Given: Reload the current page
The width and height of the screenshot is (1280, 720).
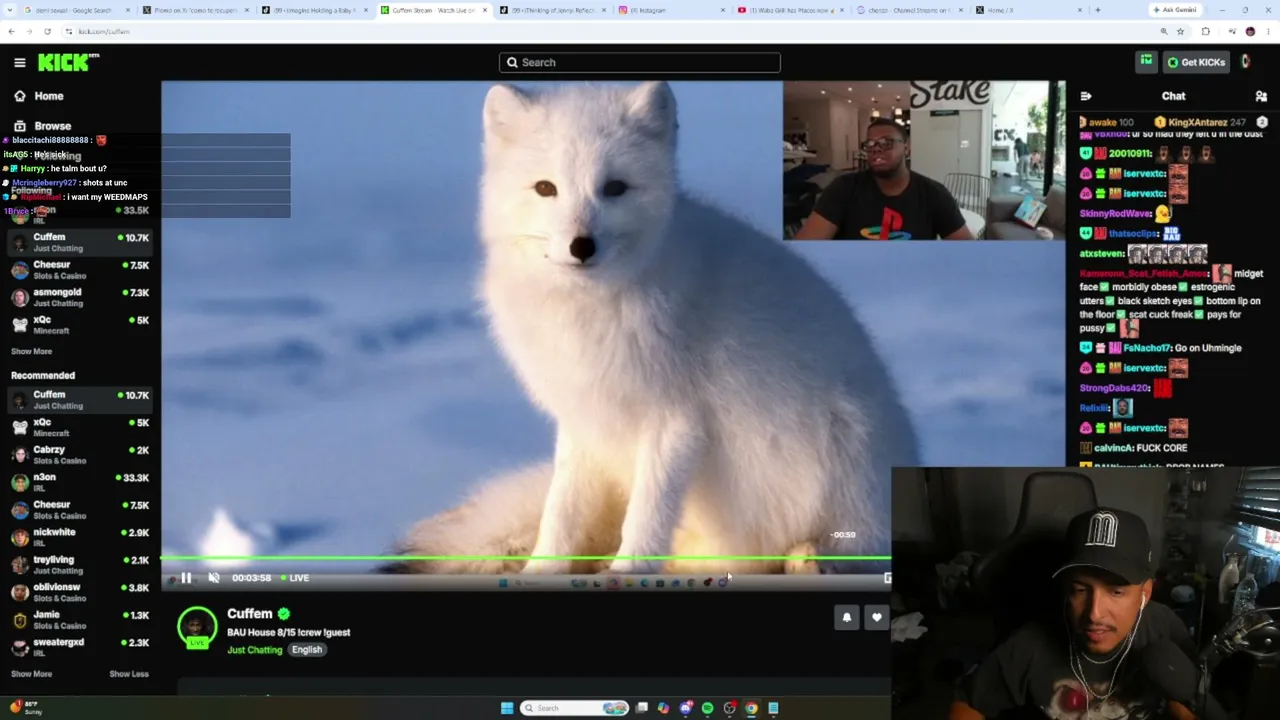Looking at the screenshot, I should pos(47,31).
